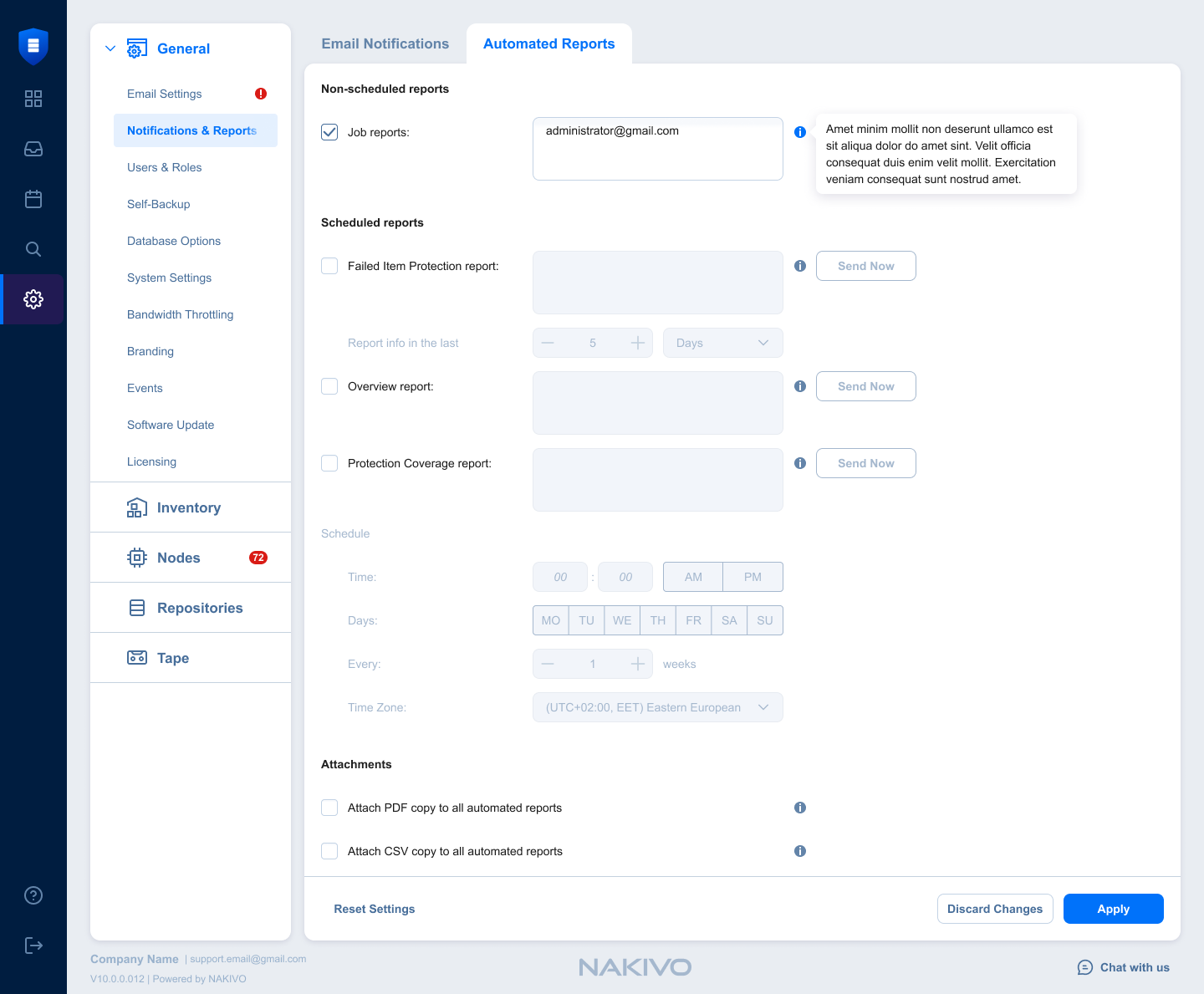The width and height of the screenshot is (1204, 994).
Task: Click info icon for Attach PDF copy
Action: [800, 808]
